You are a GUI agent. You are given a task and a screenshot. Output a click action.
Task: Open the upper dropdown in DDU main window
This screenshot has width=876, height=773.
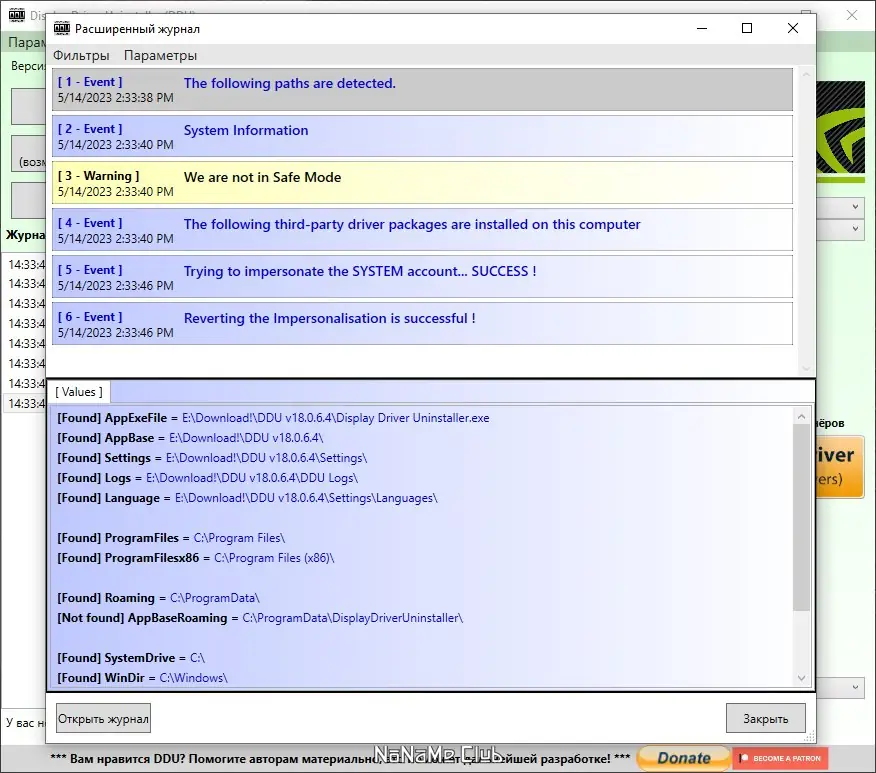click(855, 207)
